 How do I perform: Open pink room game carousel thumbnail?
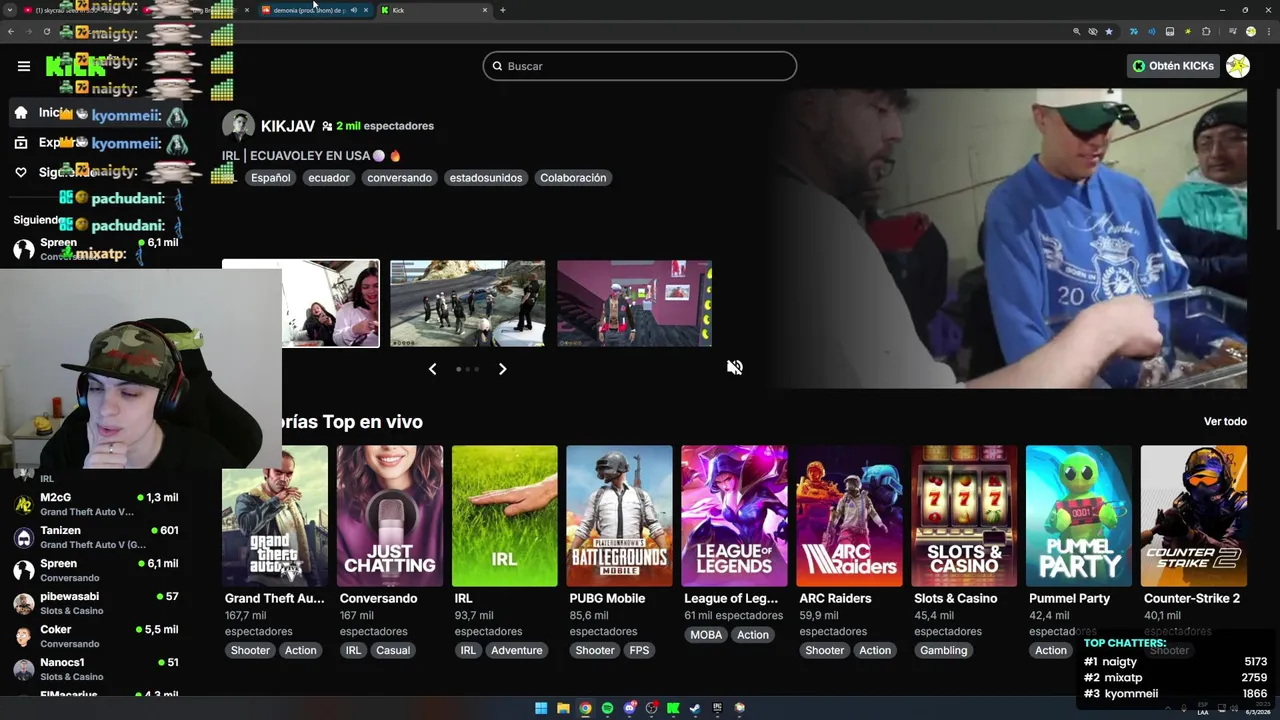(634, 303)
